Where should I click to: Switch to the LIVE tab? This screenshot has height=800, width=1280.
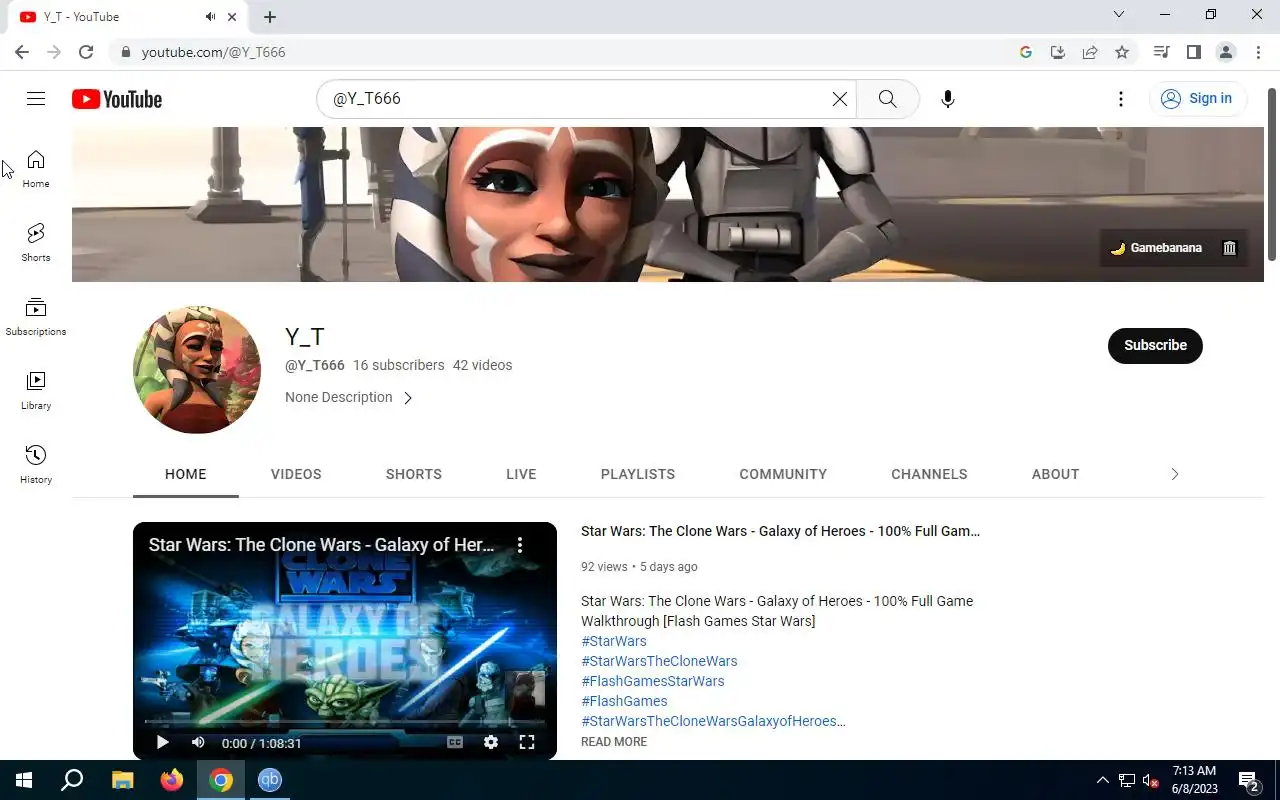tap(521, 474)
